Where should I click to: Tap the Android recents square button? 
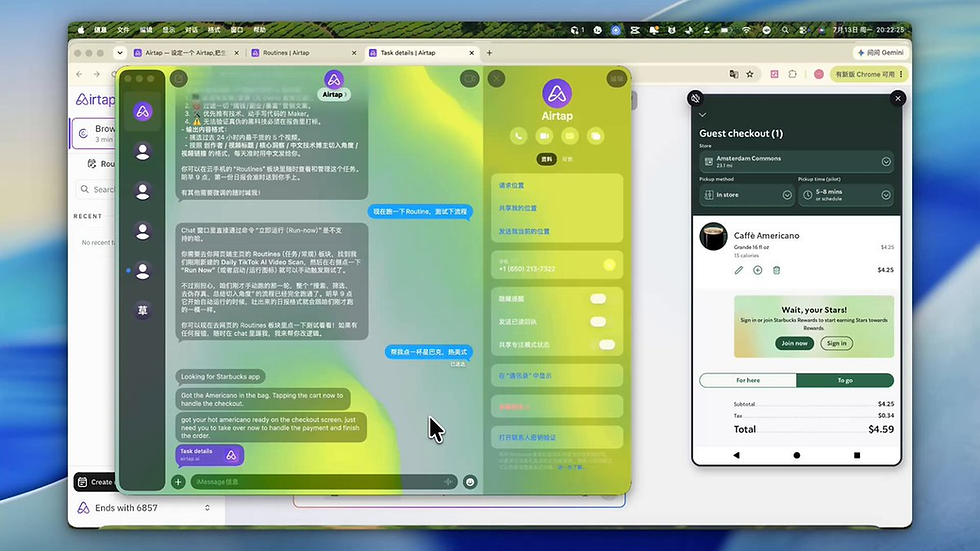[857, 455]
